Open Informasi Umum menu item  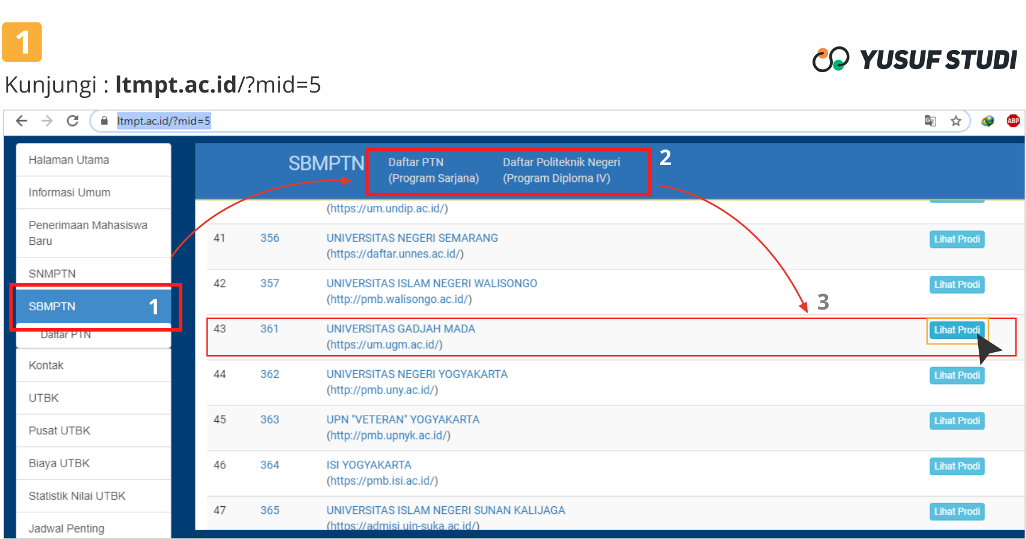[94, 192]
